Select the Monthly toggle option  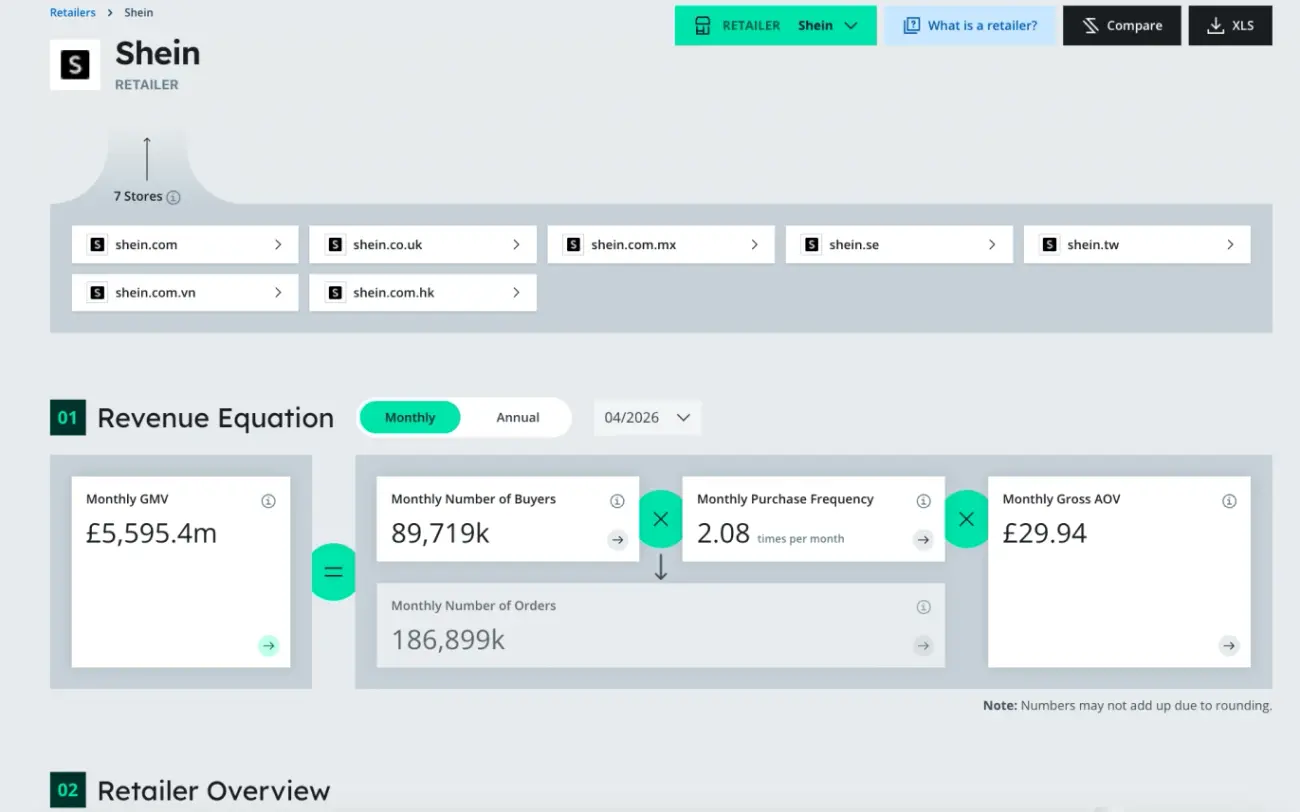(x=410, y=418)
